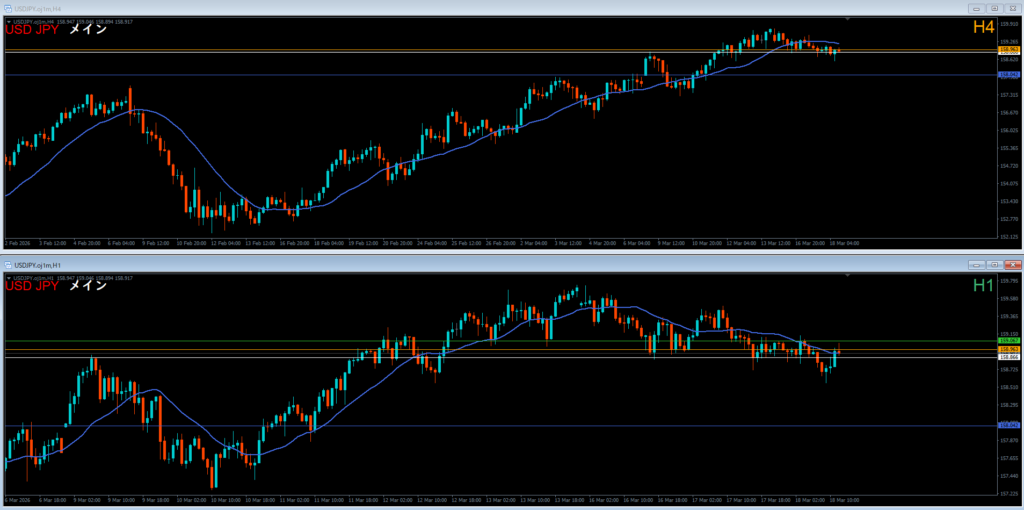The width and height of the screenshot is (1024, 510).
Task: Minimize the H1 chart window
Action: [978, 264]
